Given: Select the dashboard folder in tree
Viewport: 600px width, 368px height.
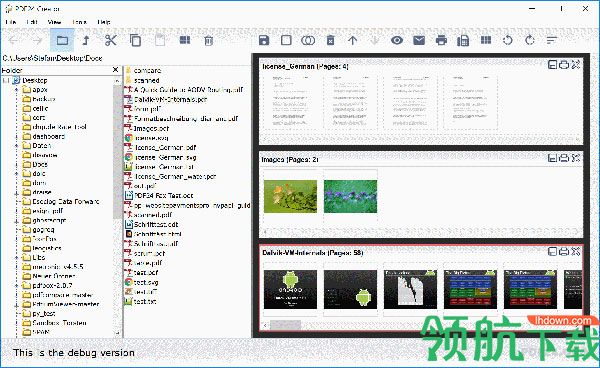Looking at the screenshot, I should tap(48, 136).
